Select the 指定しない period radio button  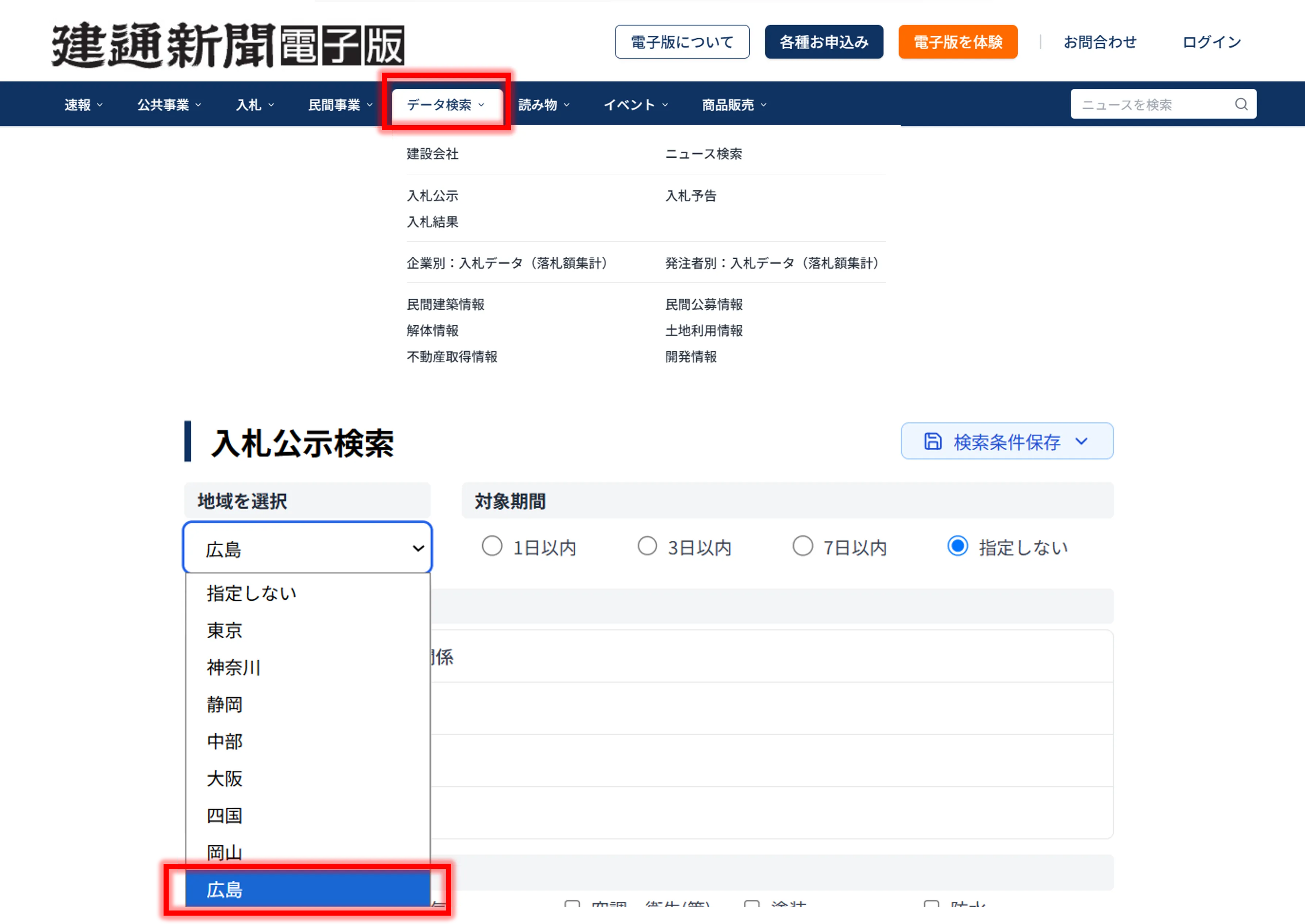tap(958, 546)
